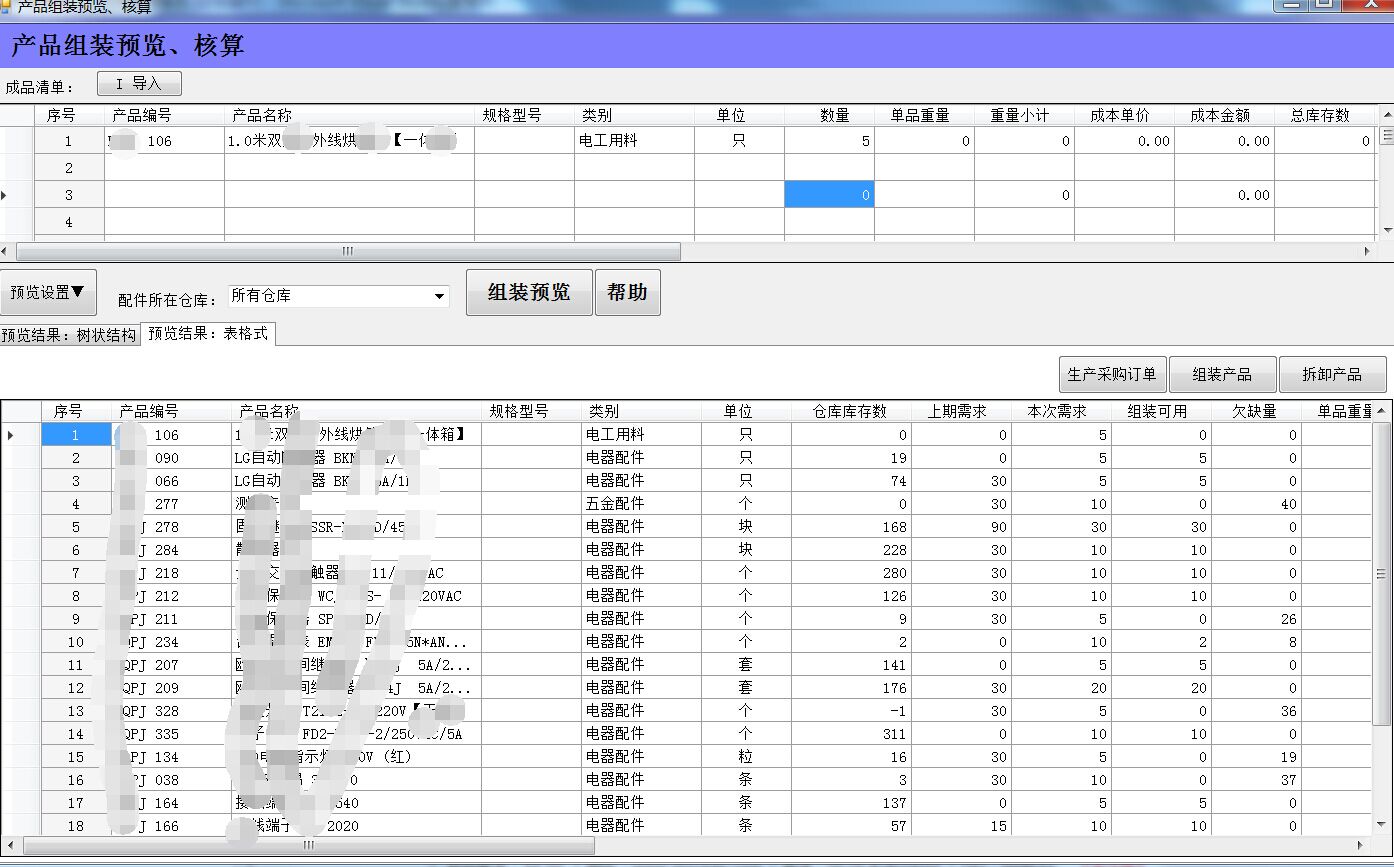The width and height of the screenshot is (1394, 867).
Task: Select row 4 header in the 成品清单 grid
Action: [69, 222]
